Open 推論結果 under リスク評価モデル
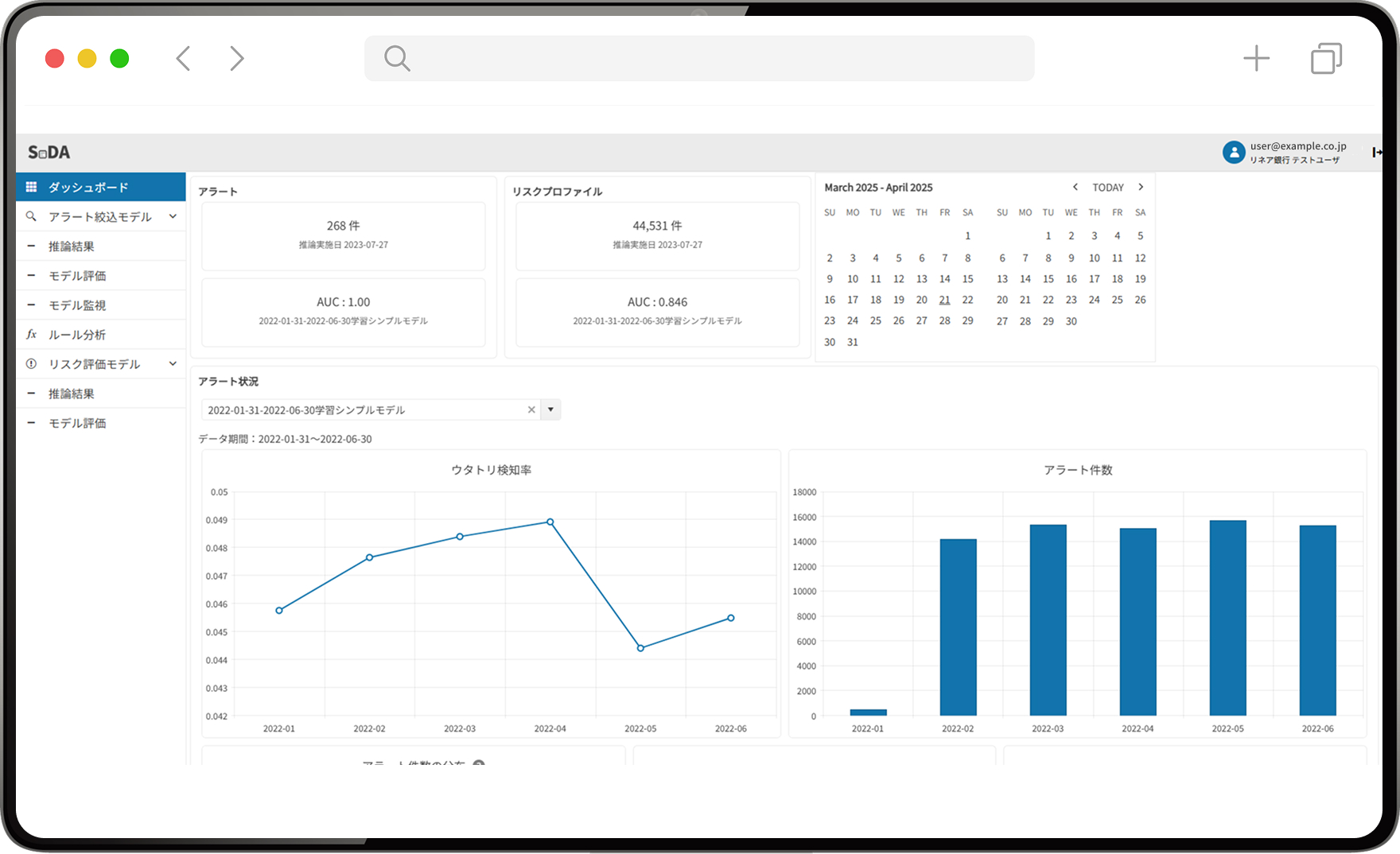Viewport: 1400px width, 854px height. (x=101, y=394)
